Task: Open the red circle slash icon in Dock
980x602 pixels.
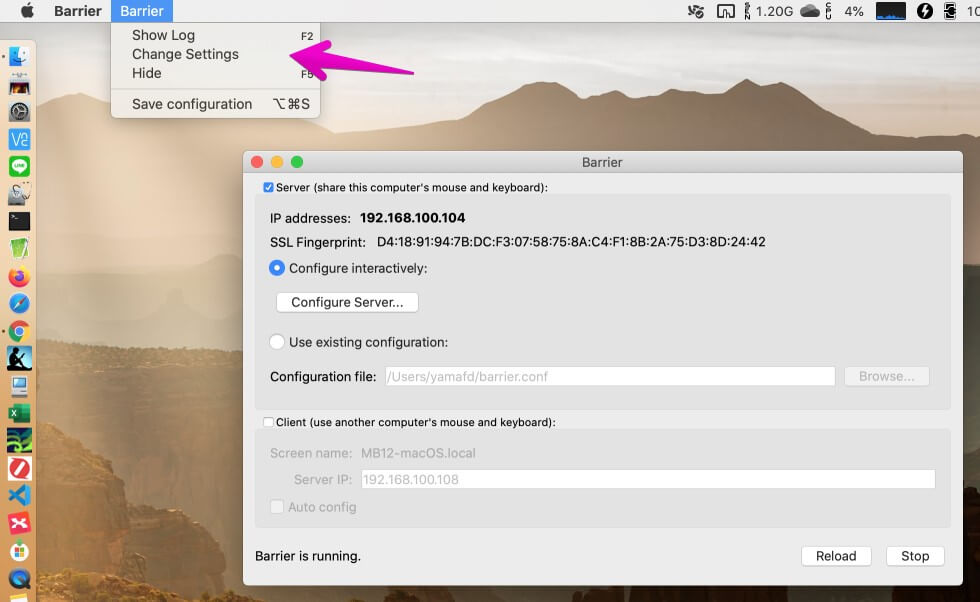Action: pyautogui.click(x=19, y=468)
